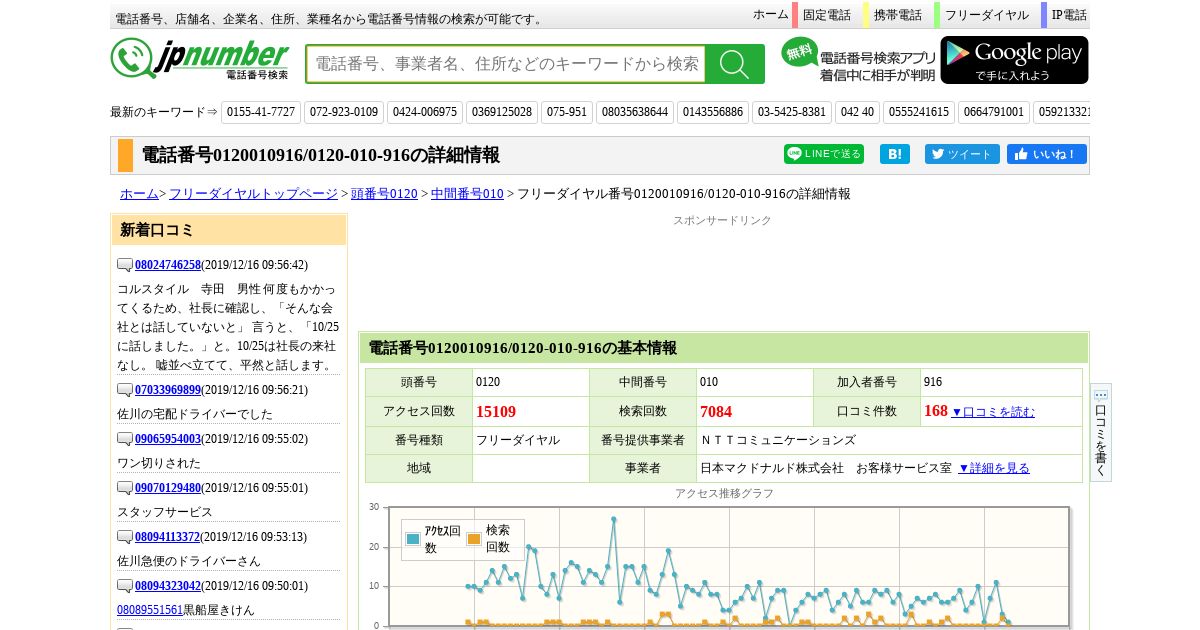Open review number 07033969899
Viewport: 1200px width, 630px height.
168,390
